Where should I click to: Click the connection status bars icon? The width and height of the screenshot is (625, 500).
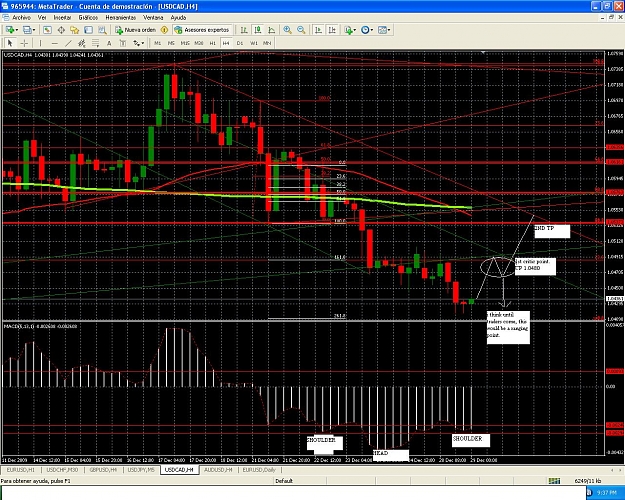[554, 481]
